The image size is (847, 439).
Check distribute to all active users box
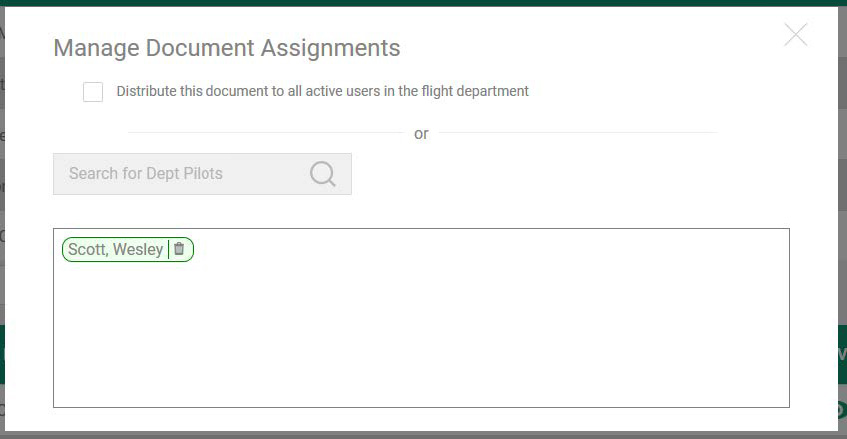point(93,92)
